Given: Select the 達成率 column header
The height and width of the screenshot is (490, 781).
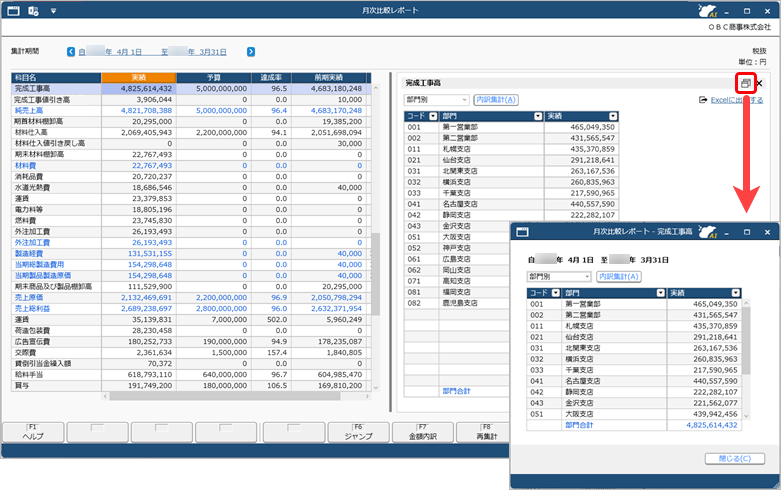Looking at the screenshot, I should coord(271,78).
